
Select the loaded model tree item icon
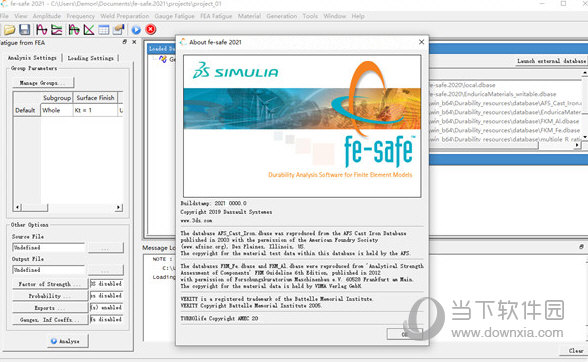(163, 59)
